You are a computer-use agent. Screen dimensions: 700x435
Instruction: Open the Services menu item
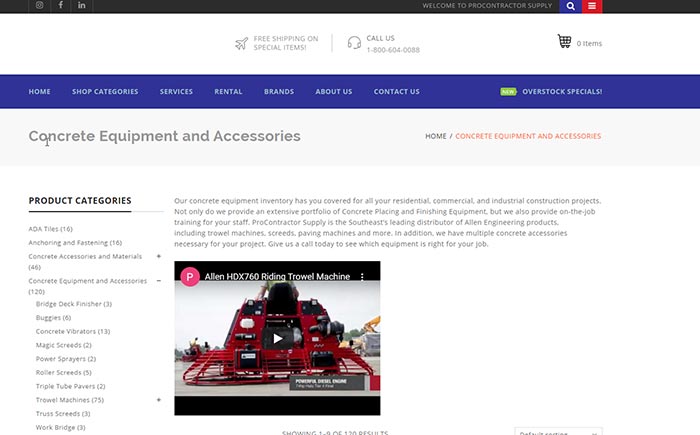pyautogui.click(x=176, y=92)
